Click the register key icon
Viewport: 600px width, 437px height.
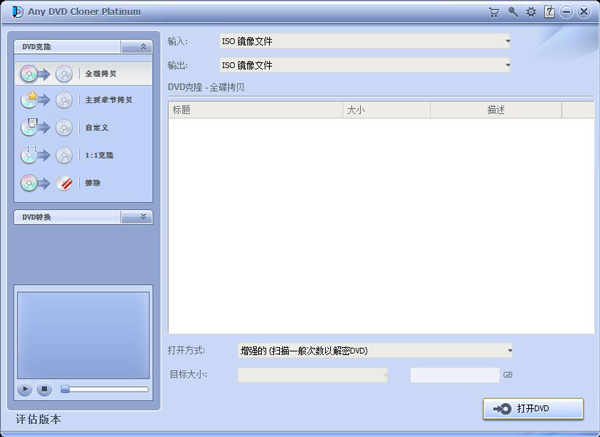pyautogui.click(x=513, y=12)
